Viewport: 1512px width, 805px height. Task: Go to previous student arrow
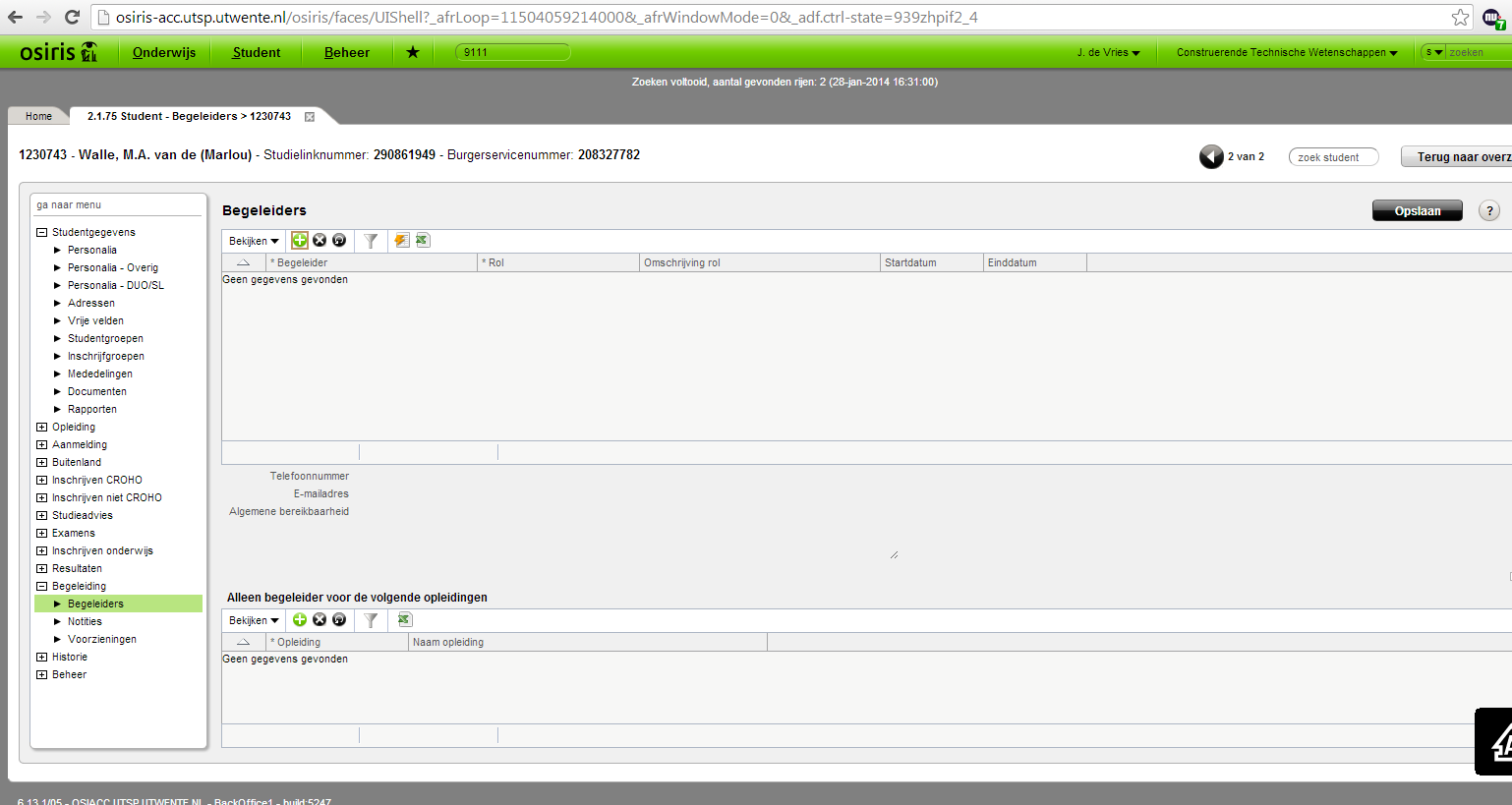1211,156
